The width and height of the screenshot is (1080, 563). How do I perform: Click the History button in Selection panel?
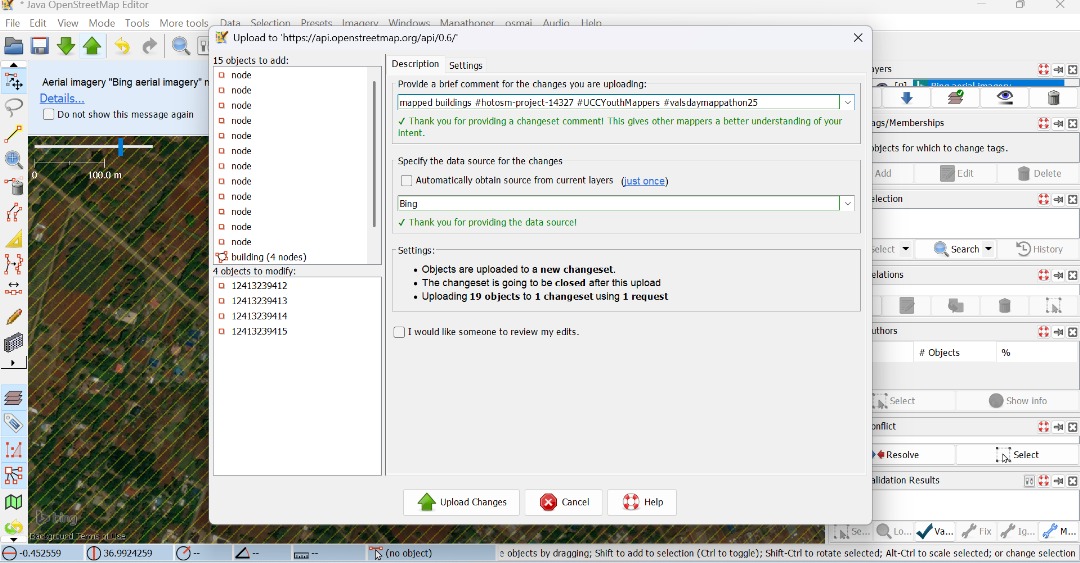[1040, 249]
